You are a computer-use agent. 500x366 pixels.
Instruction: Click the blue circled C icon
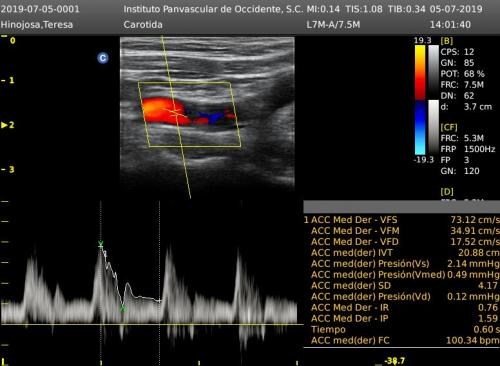[103, 58]
